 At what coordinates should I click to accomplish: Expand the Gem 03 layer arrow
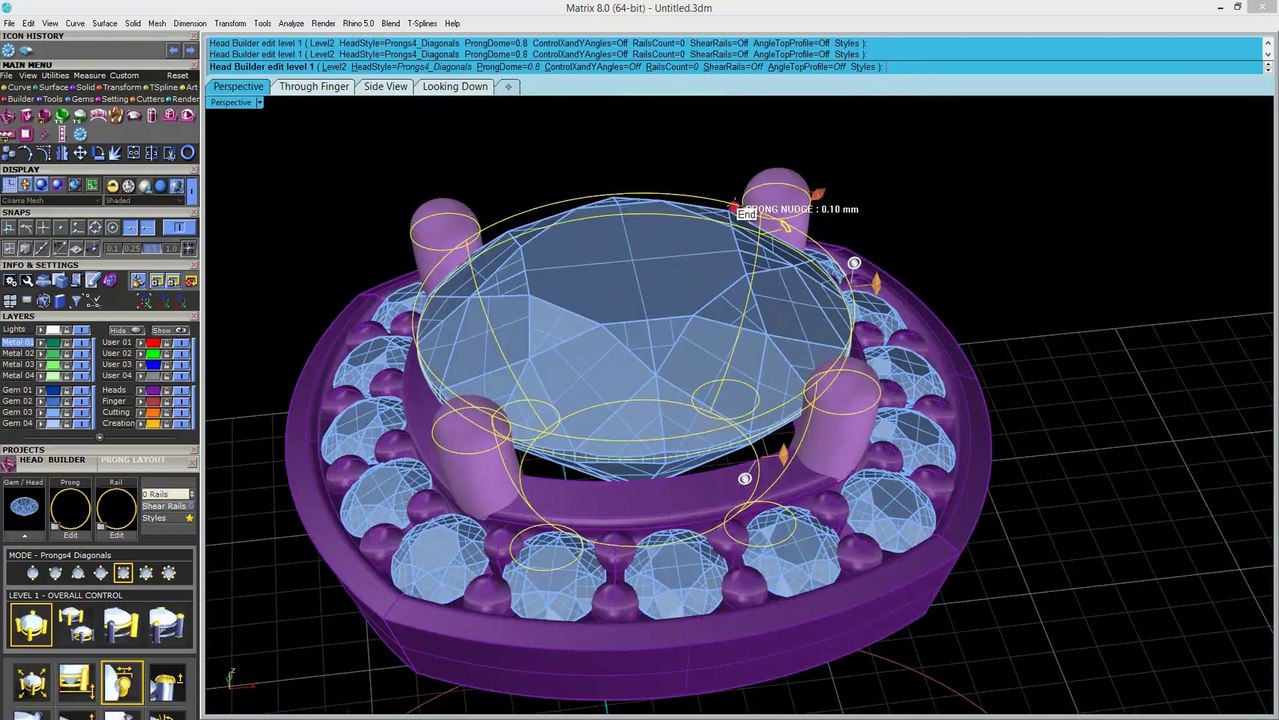pos(41,412)
